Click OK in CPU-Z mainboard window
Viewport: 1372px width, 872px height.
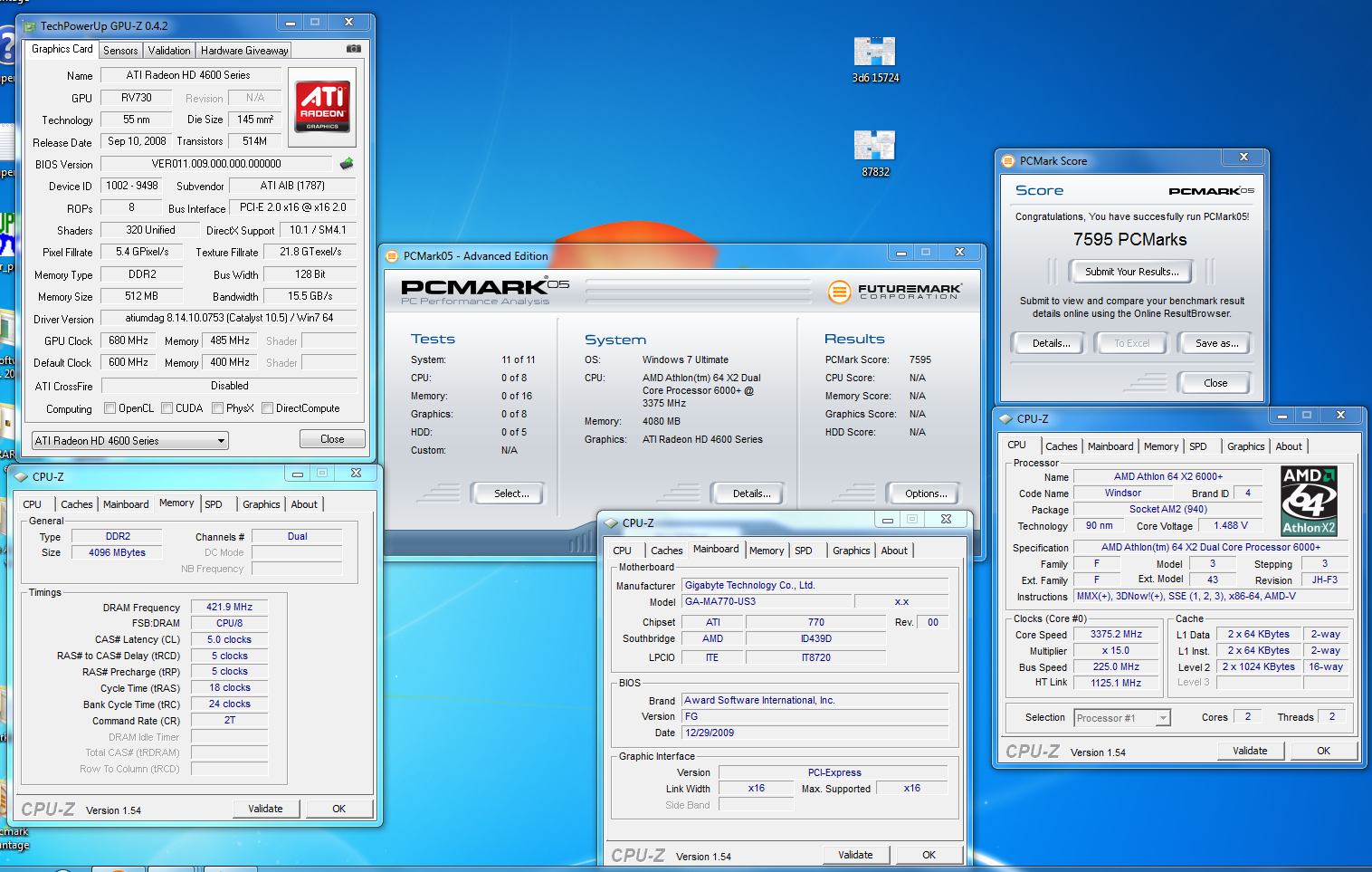tap(929, 855)
